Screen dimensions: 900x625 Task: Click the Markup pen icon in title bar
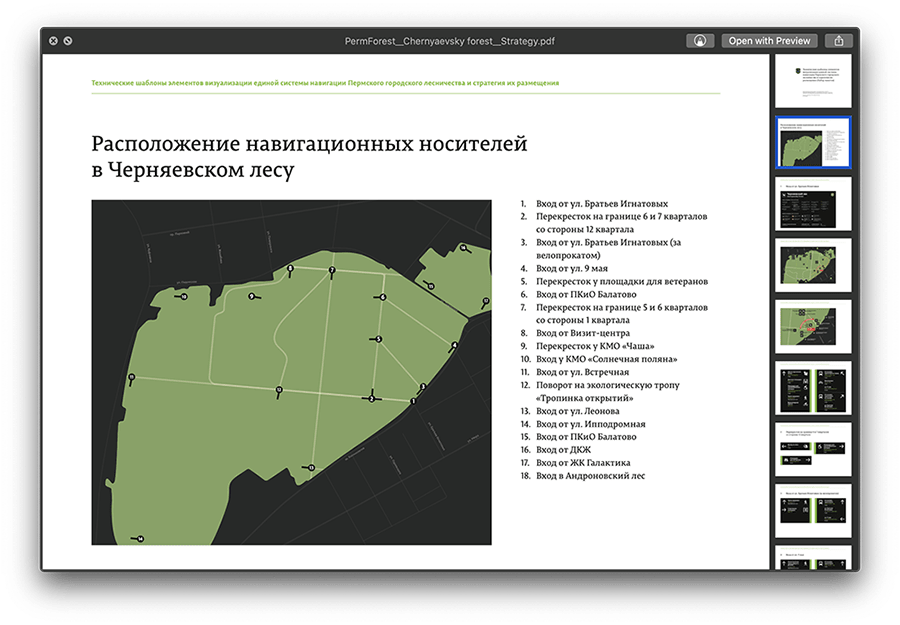coord(700,41)
